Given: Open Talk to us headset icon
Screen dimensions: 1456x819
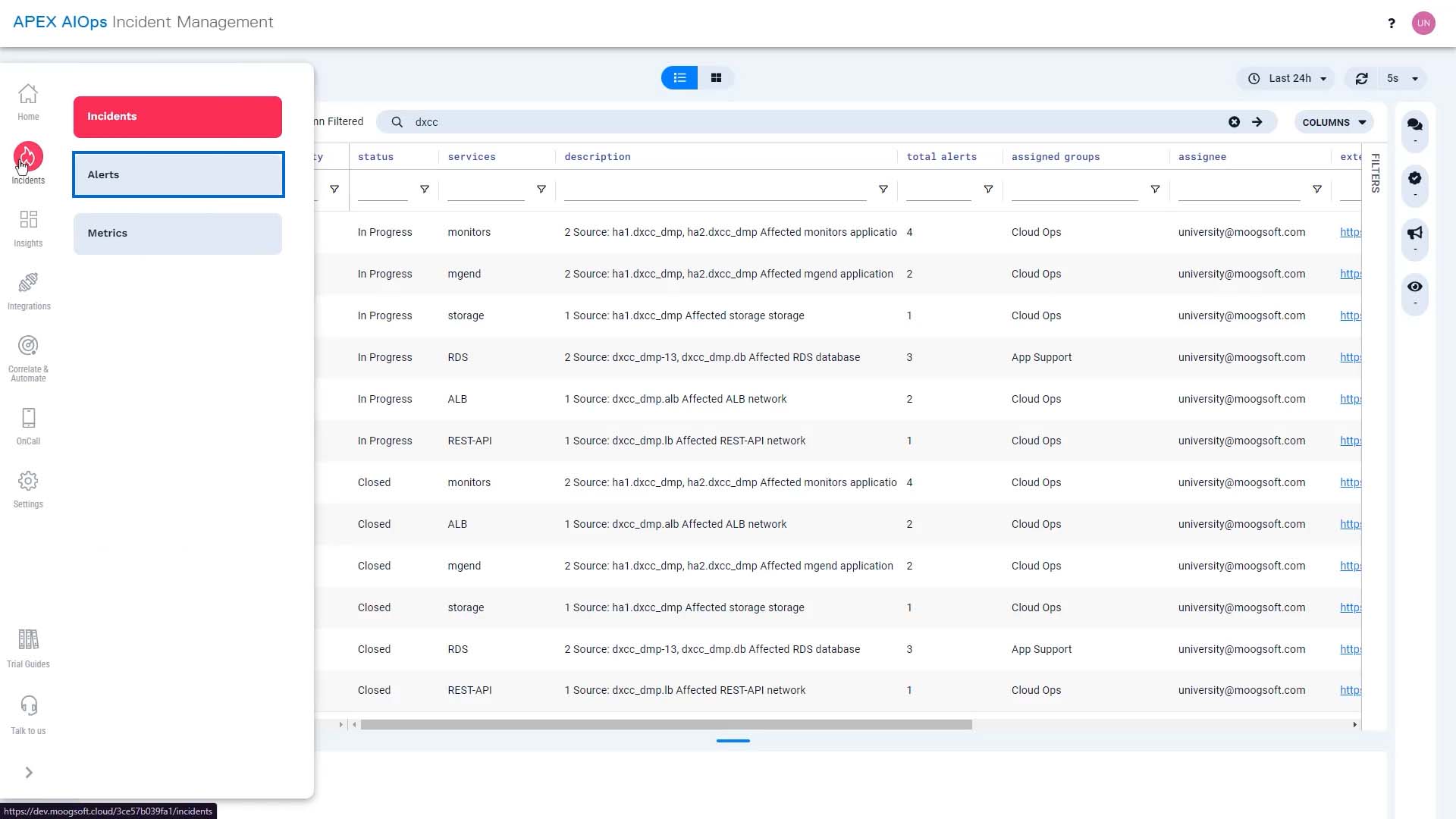Looking at the screenshot, I should (x=28, y=705).
